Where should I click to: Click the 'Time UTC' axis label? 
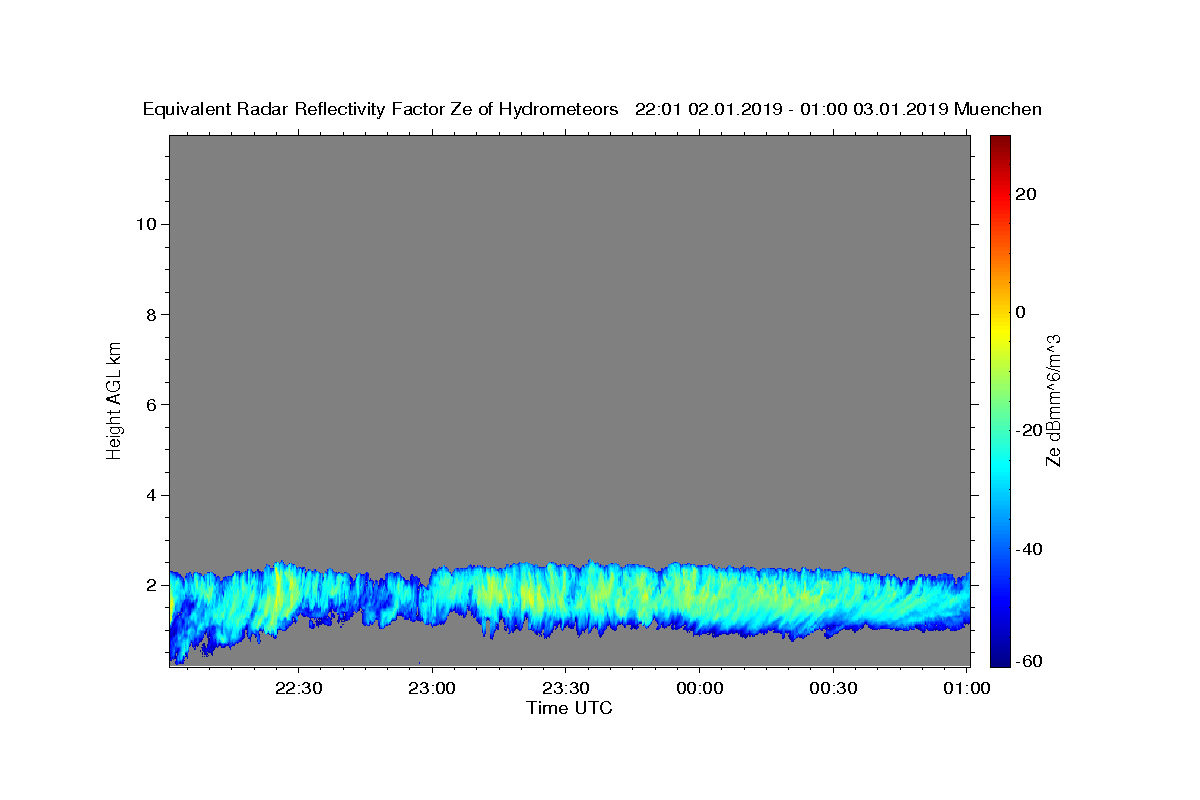569,709
